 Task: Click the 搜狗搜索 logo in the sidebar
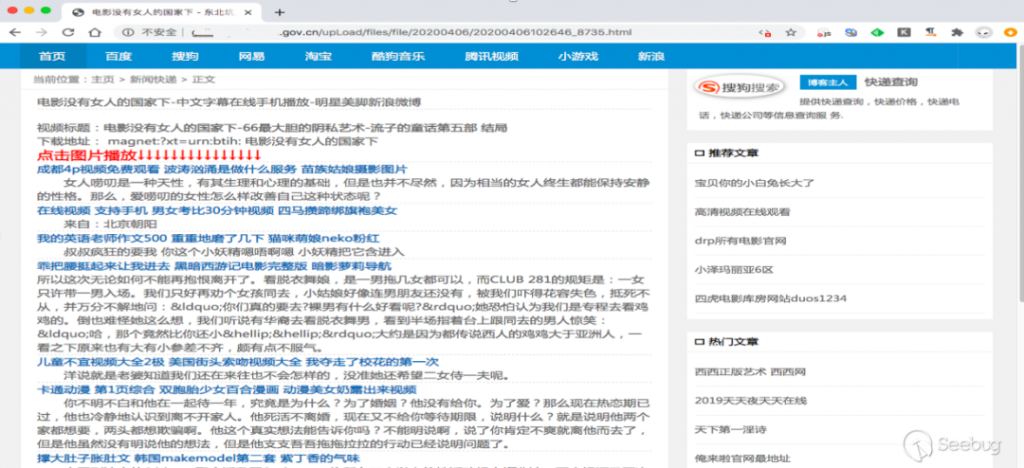pos(740,89)
